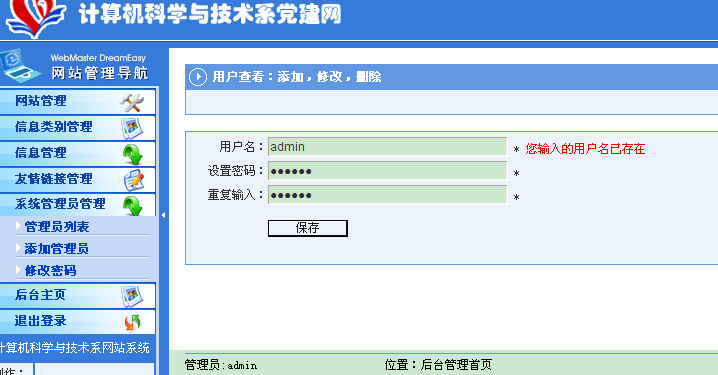This screenshot has width=718, height=375.
Task: Click the arrow bullet before 修改密码
Action: pos(18,269)
